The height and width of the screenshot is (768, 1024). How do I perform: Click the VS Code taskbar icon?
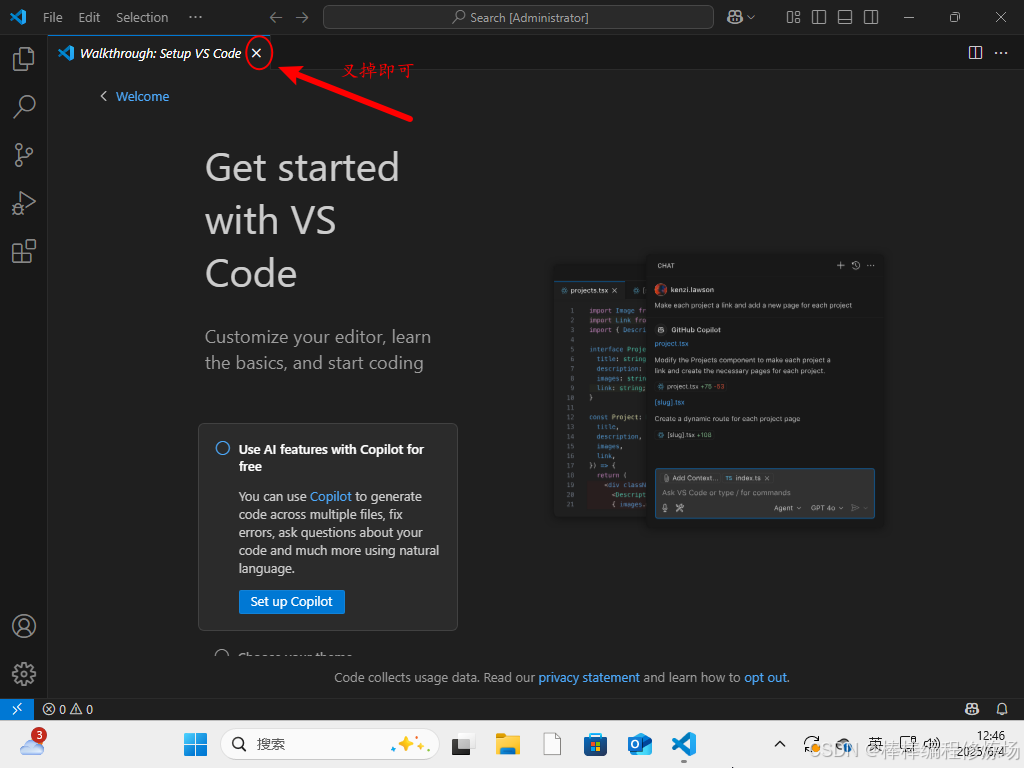684,744
